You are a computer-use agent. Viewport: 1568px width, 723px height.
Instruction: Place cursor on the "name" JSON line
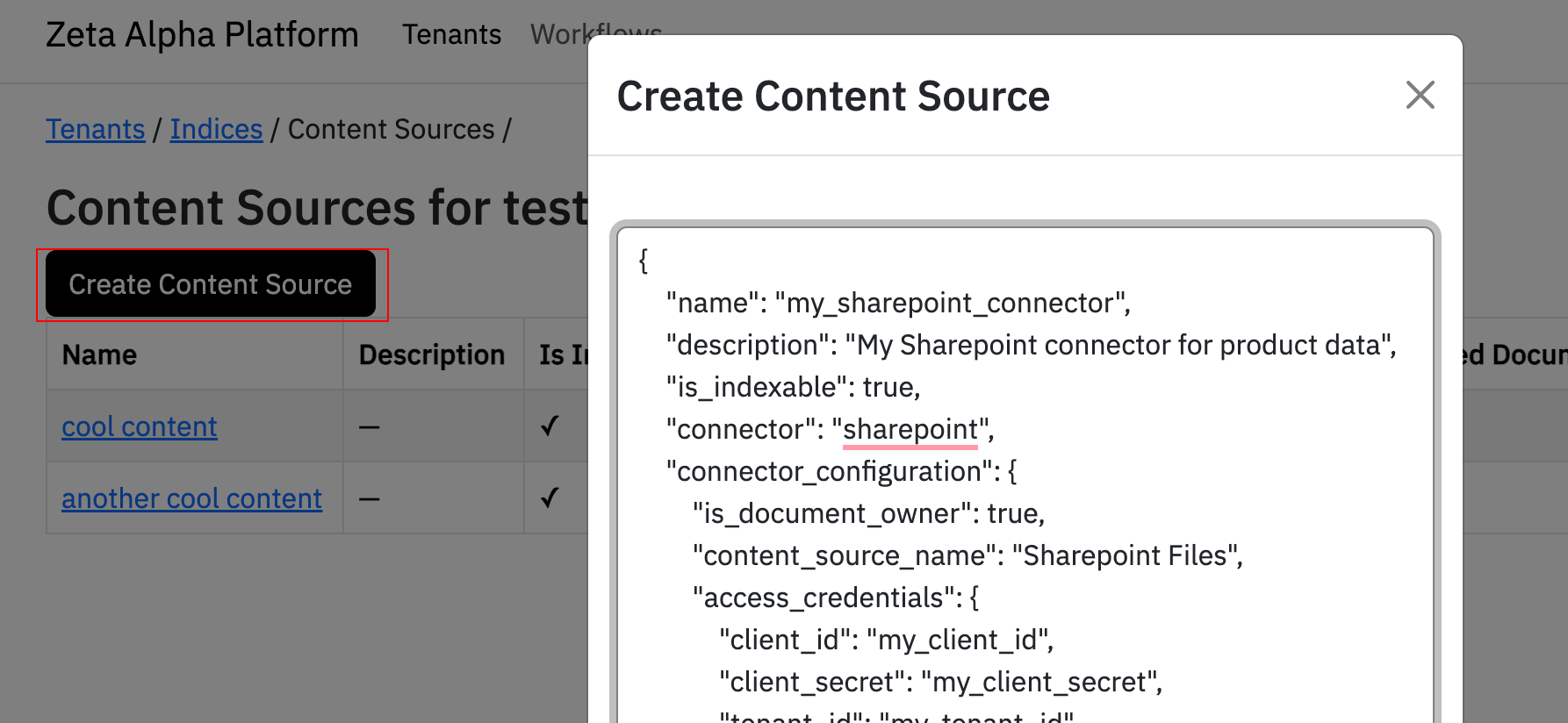pos(897,303)
